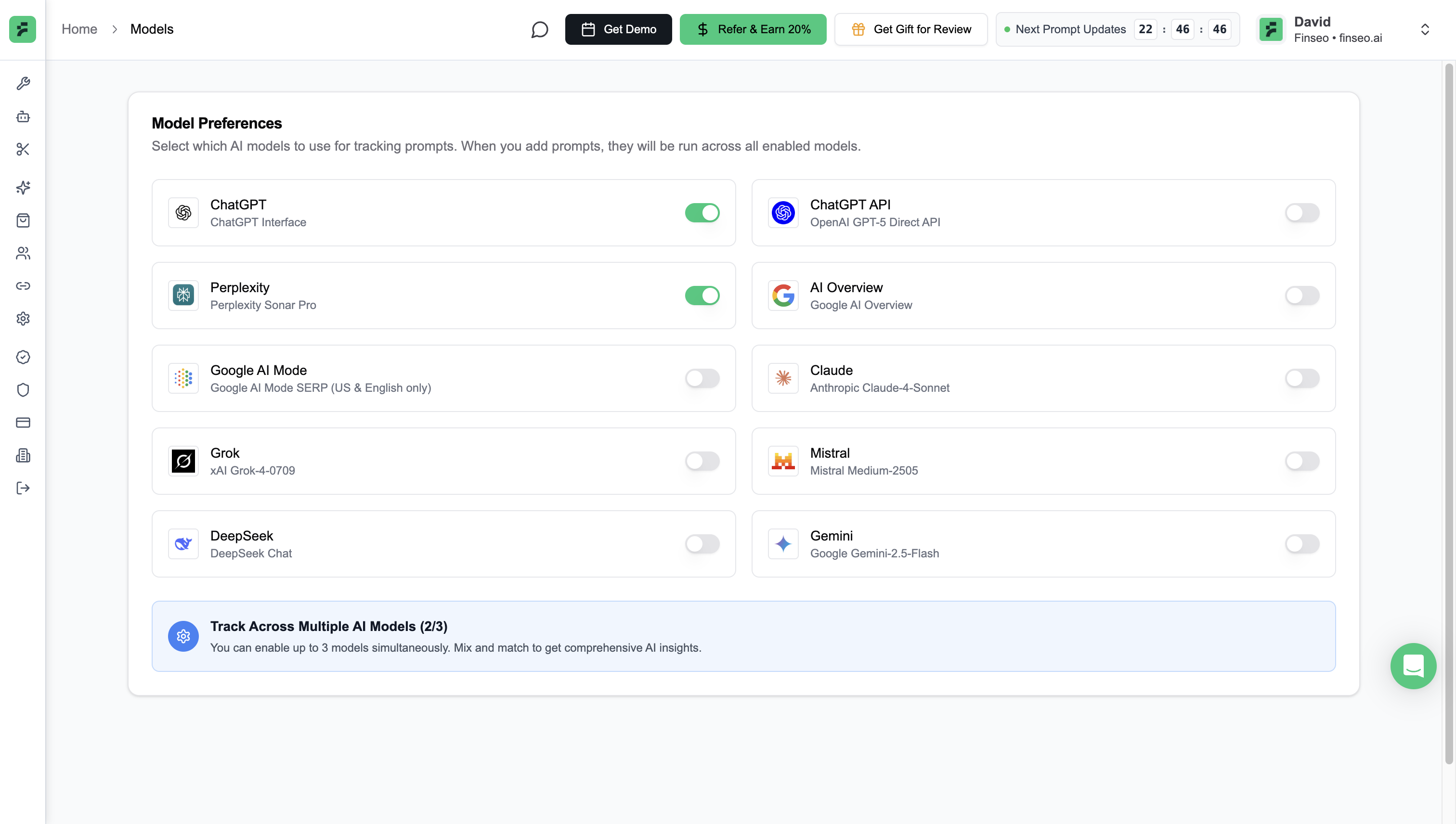This screenshot has height=824, width=1456.
Task: Open the robot icon in sidebar
Action: (x=23, y=116)
